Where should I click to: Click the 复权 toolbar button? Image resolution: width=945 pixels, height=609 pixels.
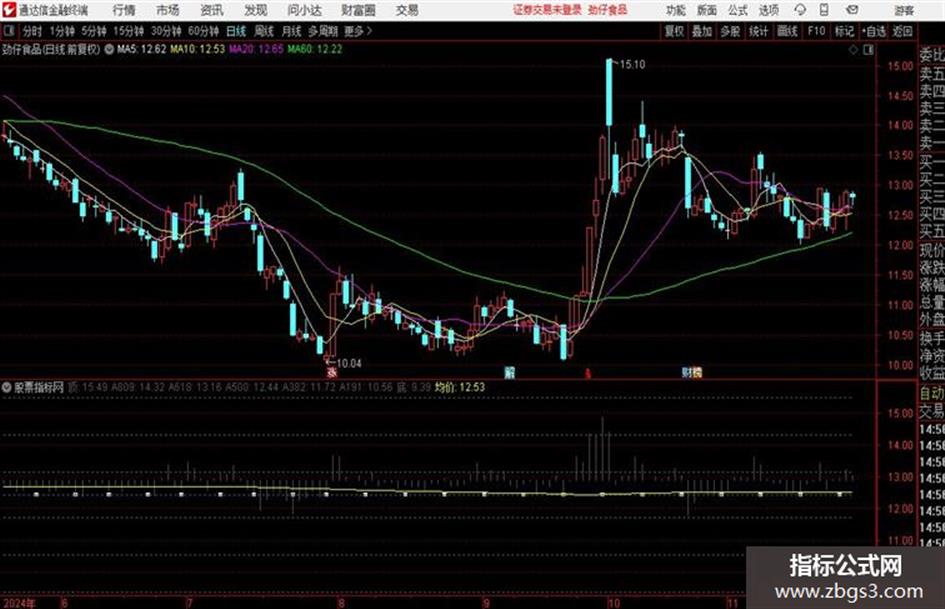tap(674, 31)
